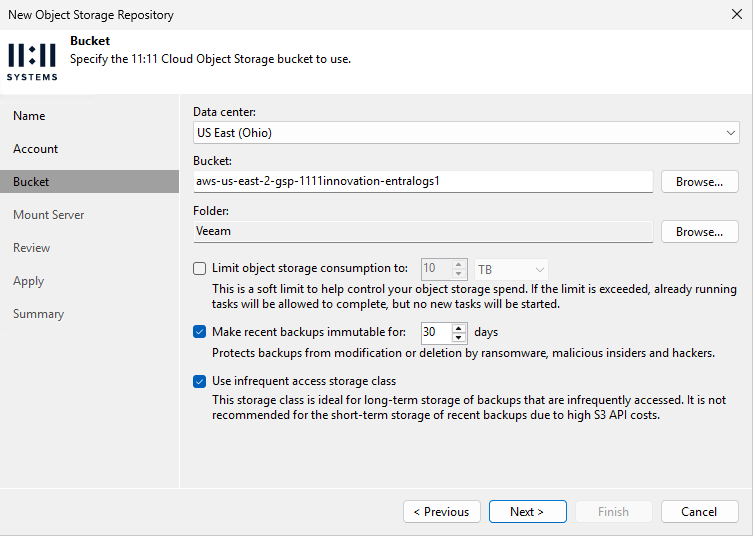The image size is (753, 536).
Task: Click the storage limit down spinner arrow
Action: 459,273
